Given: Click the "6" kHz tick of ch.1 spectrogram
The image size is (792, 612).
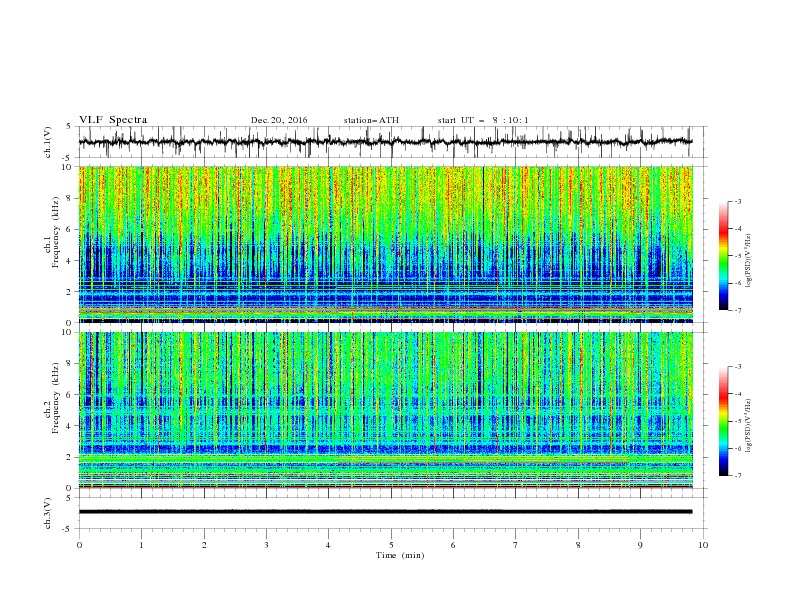Looking at the screenshot, I should [x=70, y=229].
